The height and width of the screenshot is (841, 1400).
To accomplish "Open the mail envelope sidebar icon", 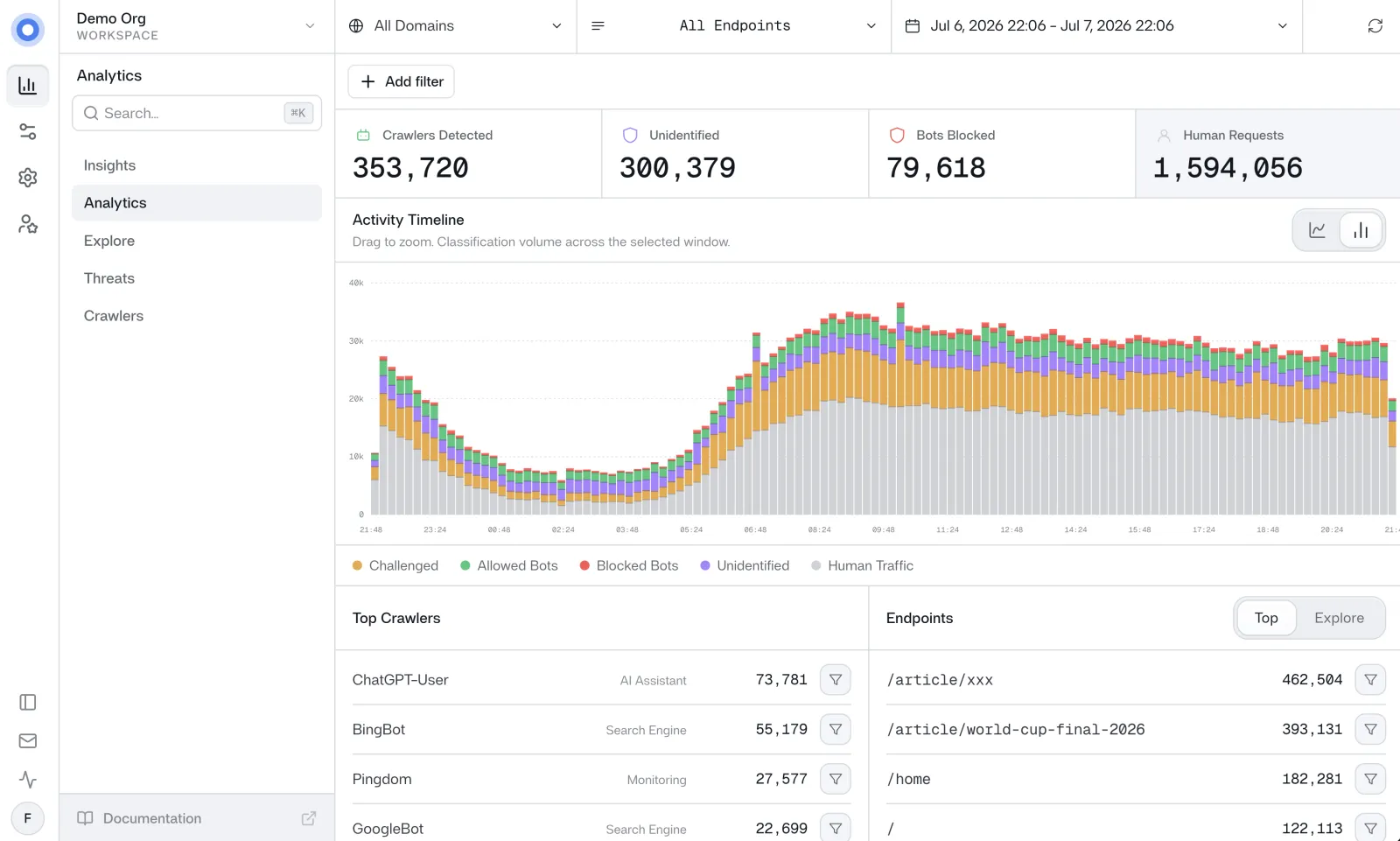I will tap(28, 741).
